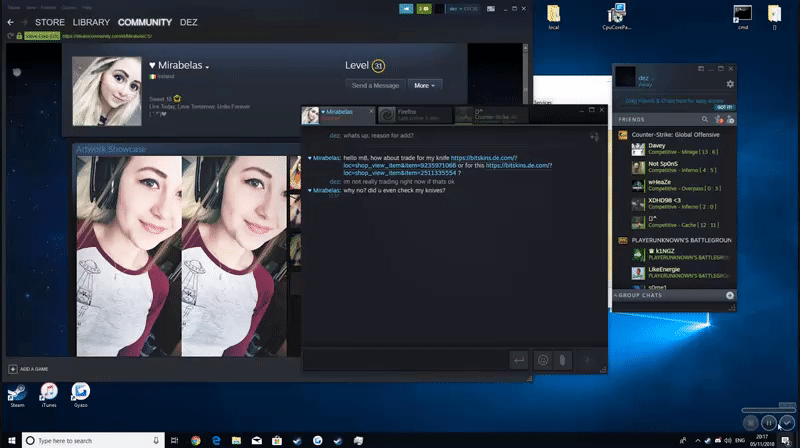Screen dimensions: 800x448
Task: Open Mirabelas name dropdown arrow on profile
Action: click(x=207, y=67)
